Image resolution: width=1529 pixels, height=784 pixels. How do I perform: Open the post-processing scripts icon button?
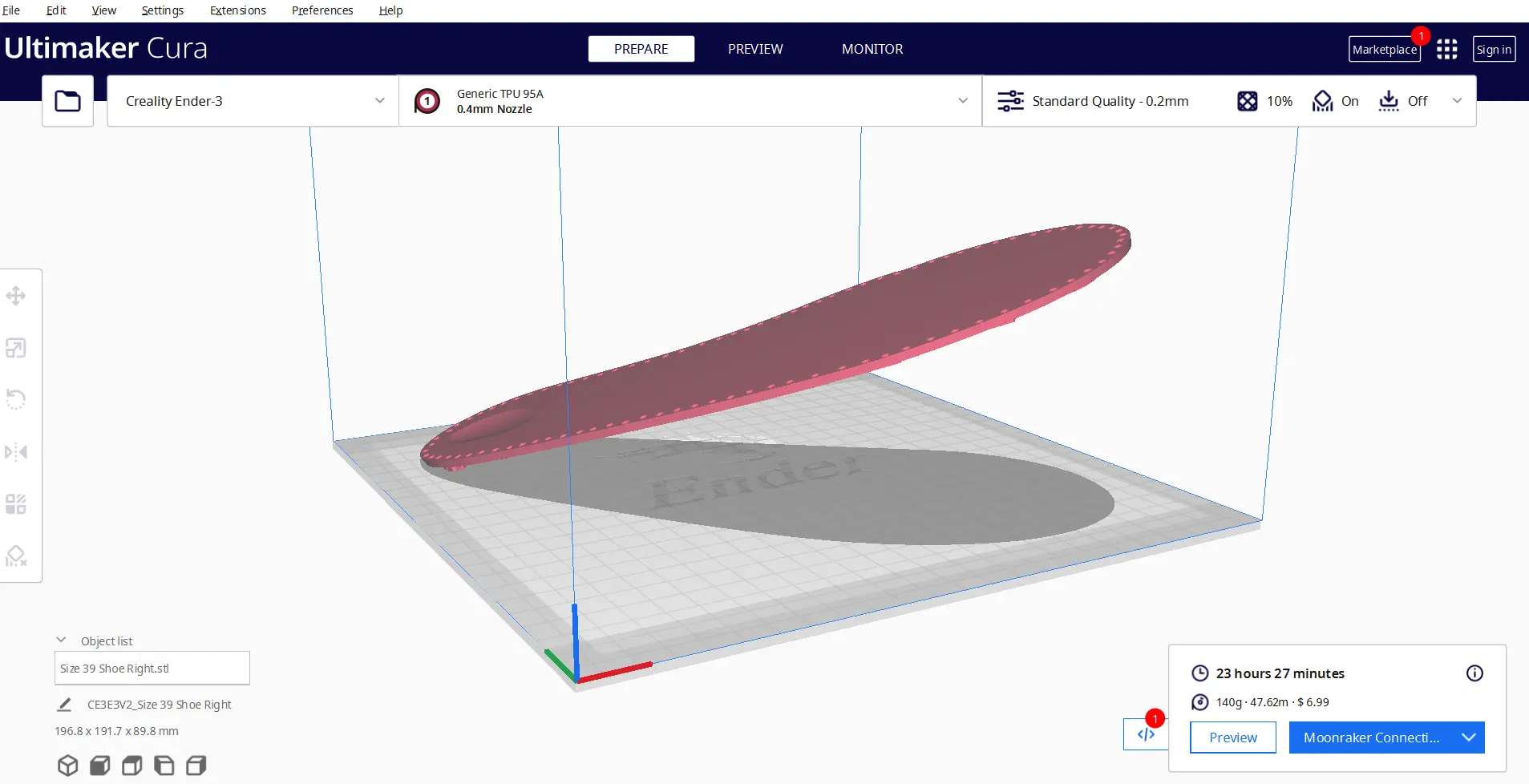pyautogui.click(x=1146, y=734)
